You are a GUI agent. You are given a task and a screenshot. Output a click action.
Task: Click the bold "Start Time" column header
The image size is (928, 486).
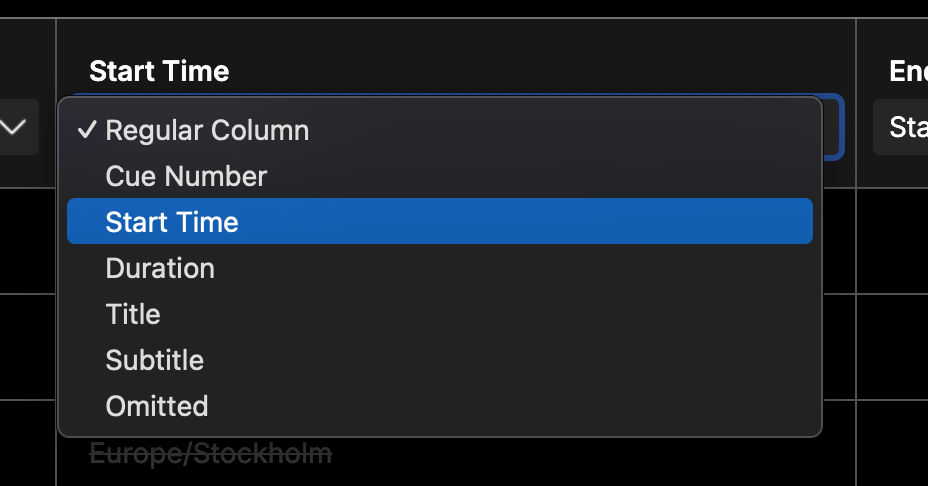(159, 71)
